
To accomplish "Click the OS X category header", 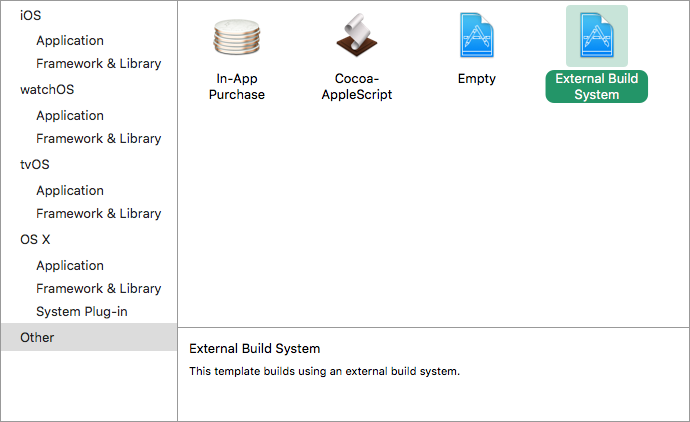I will tap(35, 239).
